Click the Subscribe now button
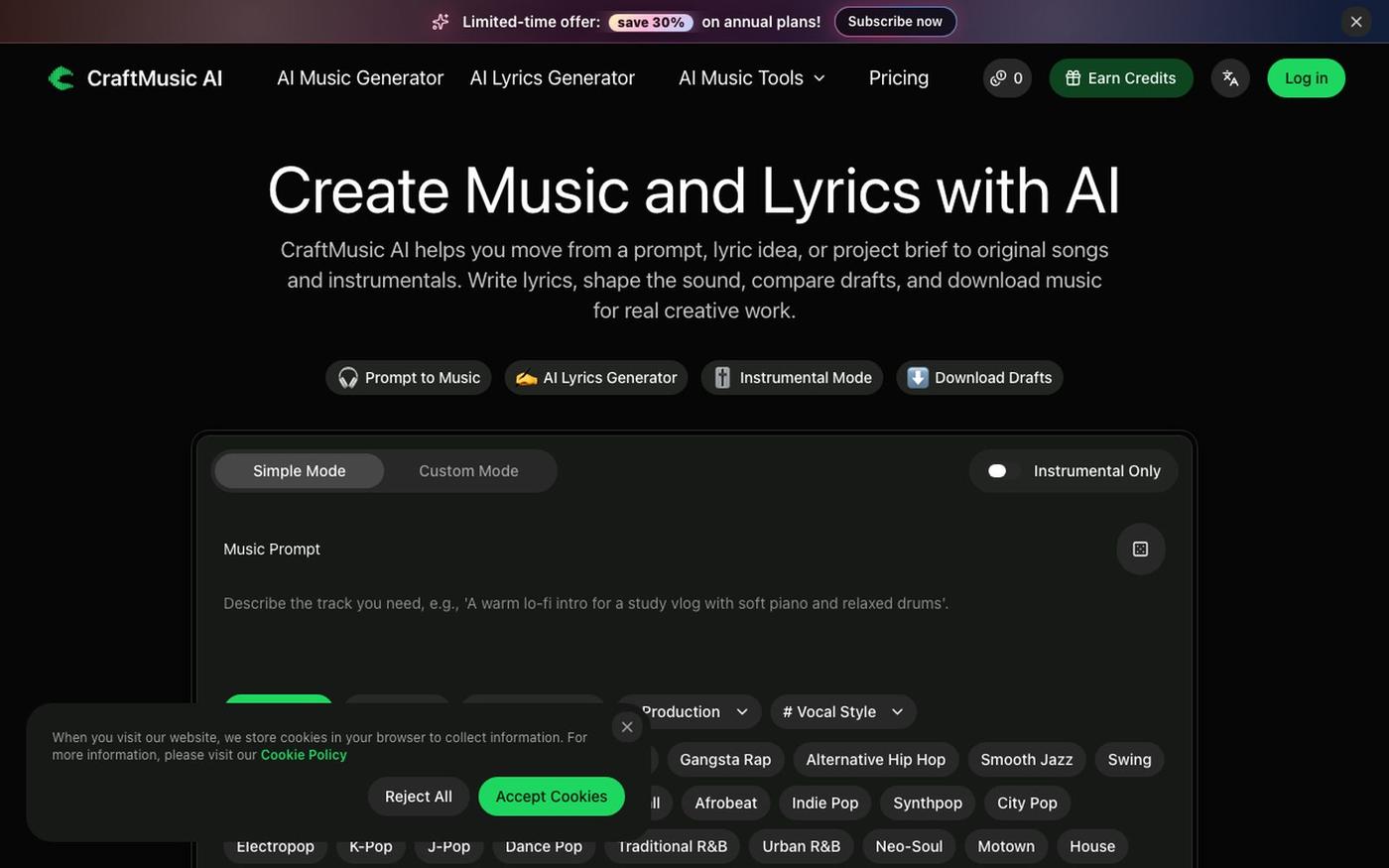 (895, 22)
